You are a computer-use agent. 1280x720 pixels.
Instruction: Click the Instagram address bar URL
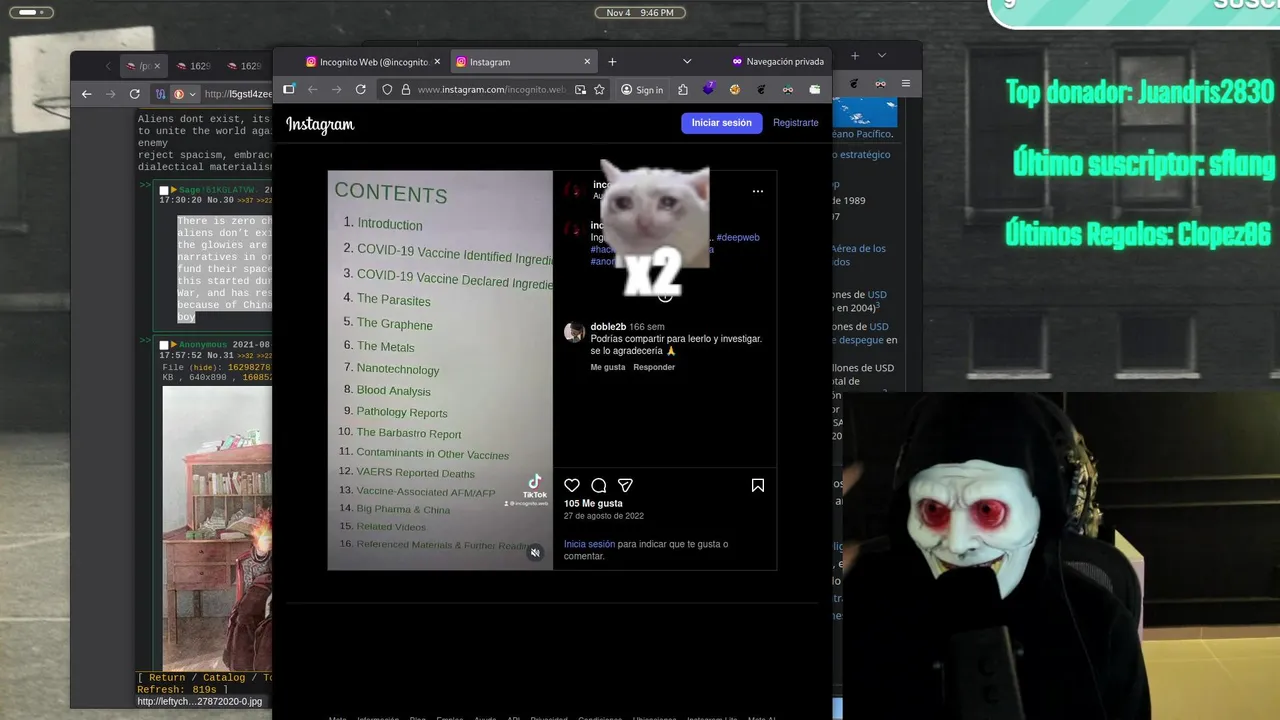click(x=491, y=90)
